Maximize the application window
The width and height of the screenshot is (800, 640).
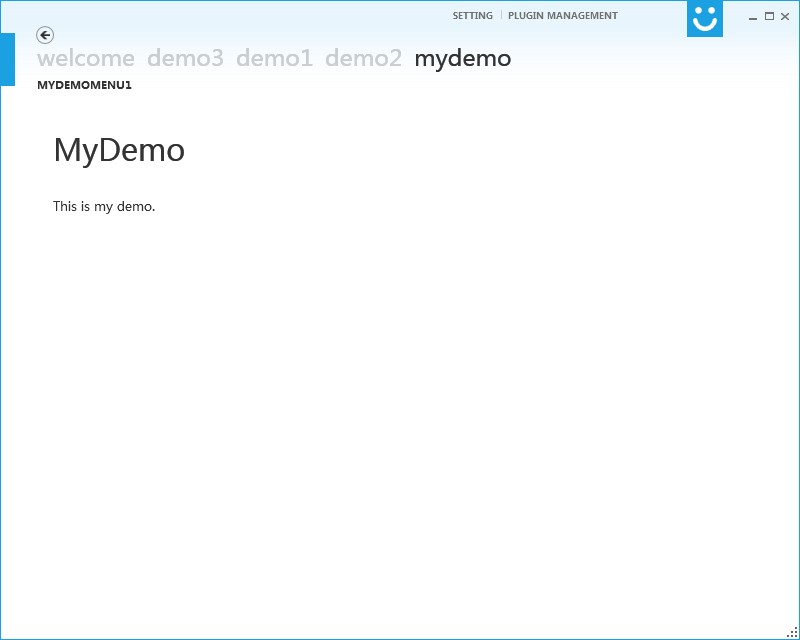769,16
